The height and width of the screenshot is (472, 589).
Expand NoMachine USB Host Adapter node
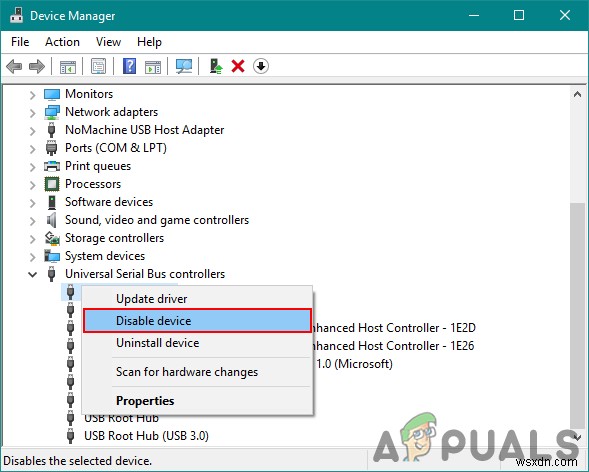point(33,131)
